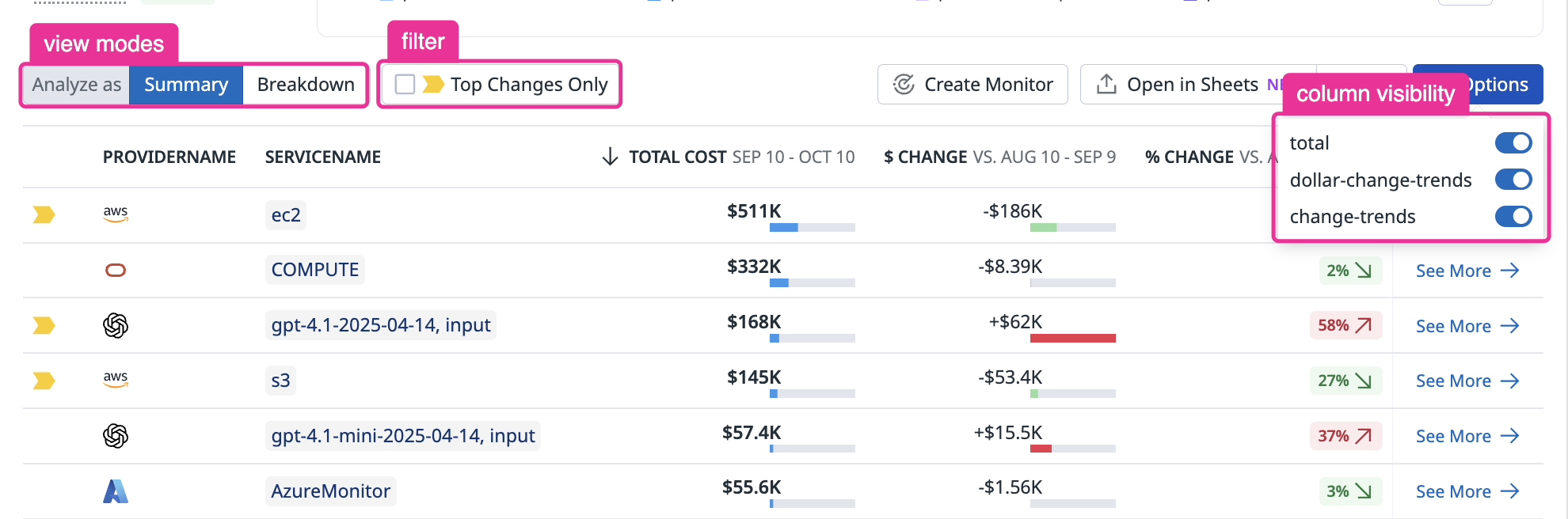This screenshot has width=1568, height=519.
Task: Turn off the change-trends toggle
Action: click(1513, 217)
